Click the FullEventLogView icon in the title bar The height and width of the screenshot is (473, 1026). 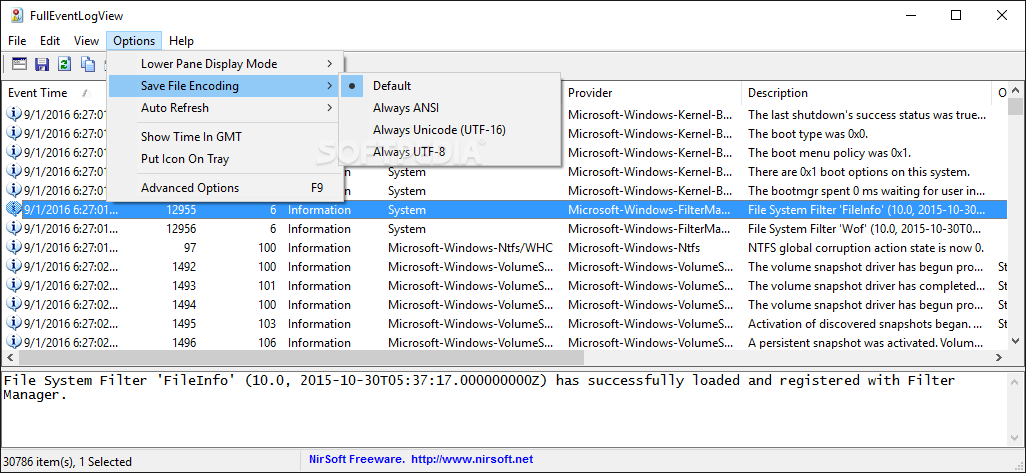point(18,15)
